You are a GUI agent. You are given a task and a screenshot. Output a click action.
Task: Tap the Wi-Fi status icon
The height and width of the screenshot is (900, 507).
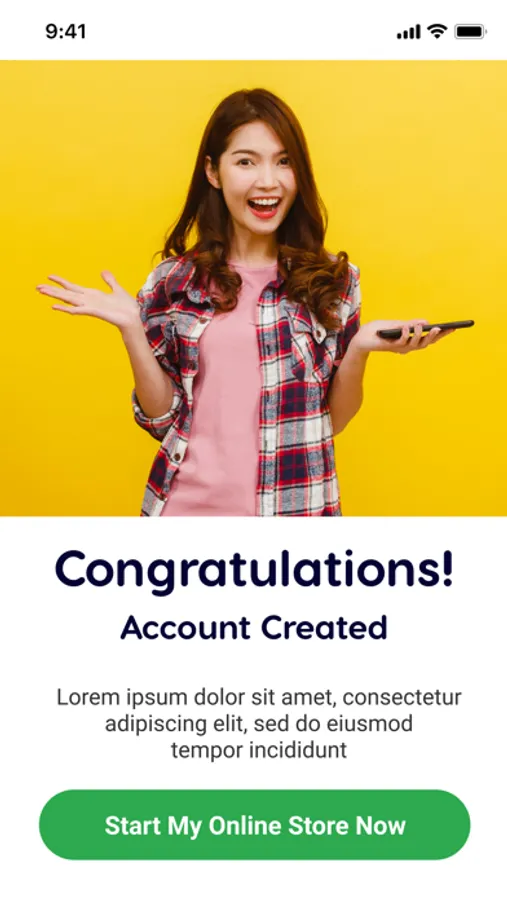tap(437, 32)
